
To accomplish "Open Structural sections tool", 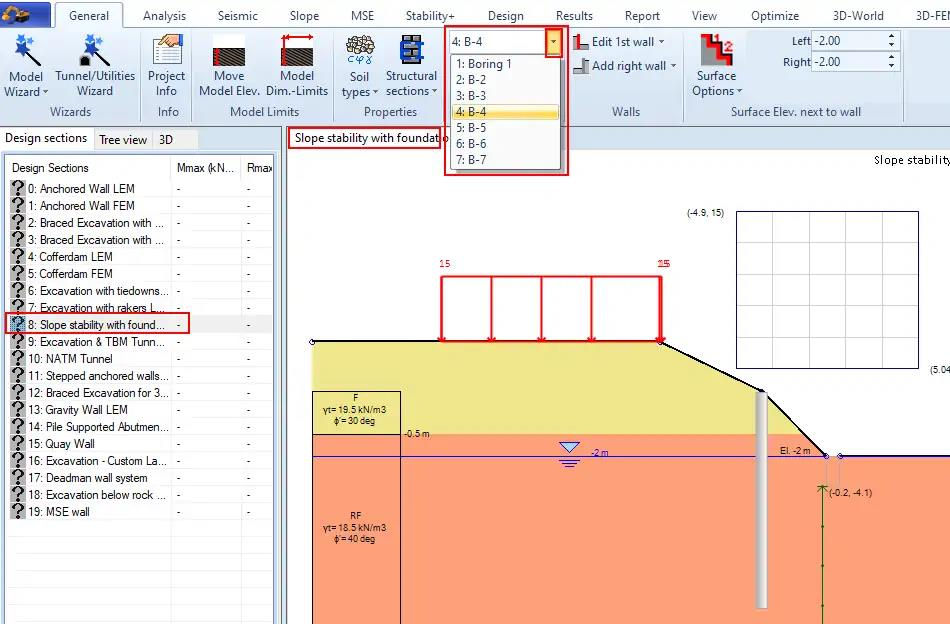I will (411, 65).
